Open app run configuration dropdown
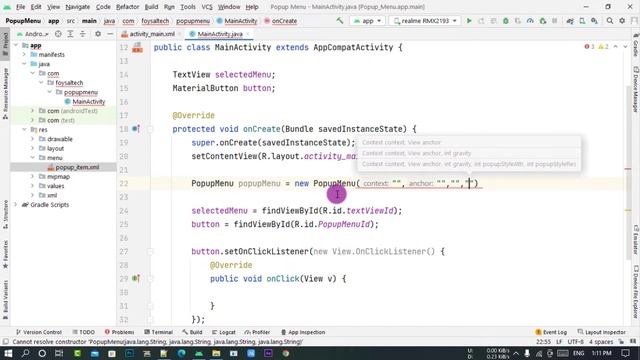Image resolution: width=640 pixels, height=360 pixels. click(367, 21)
